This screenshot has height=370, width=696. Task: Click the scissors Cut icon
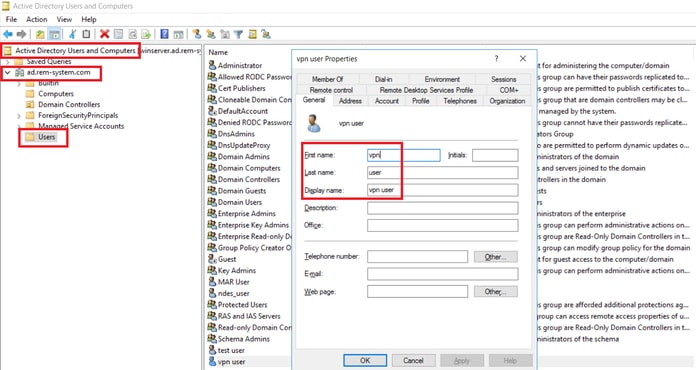[x=72, y=34]
